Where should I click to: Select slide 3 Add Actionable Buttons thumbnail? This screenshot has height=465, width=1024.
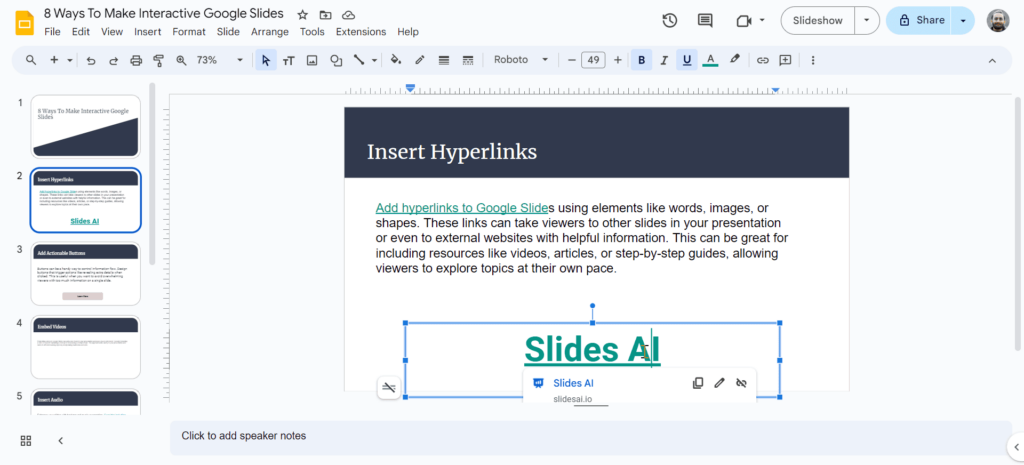click(86, 273)
